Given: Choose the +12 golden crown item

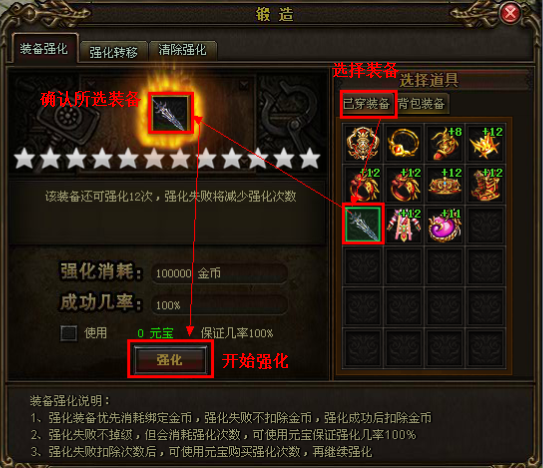Looking at the screenshot, I should pyautogui.click(x=444, y=184).
